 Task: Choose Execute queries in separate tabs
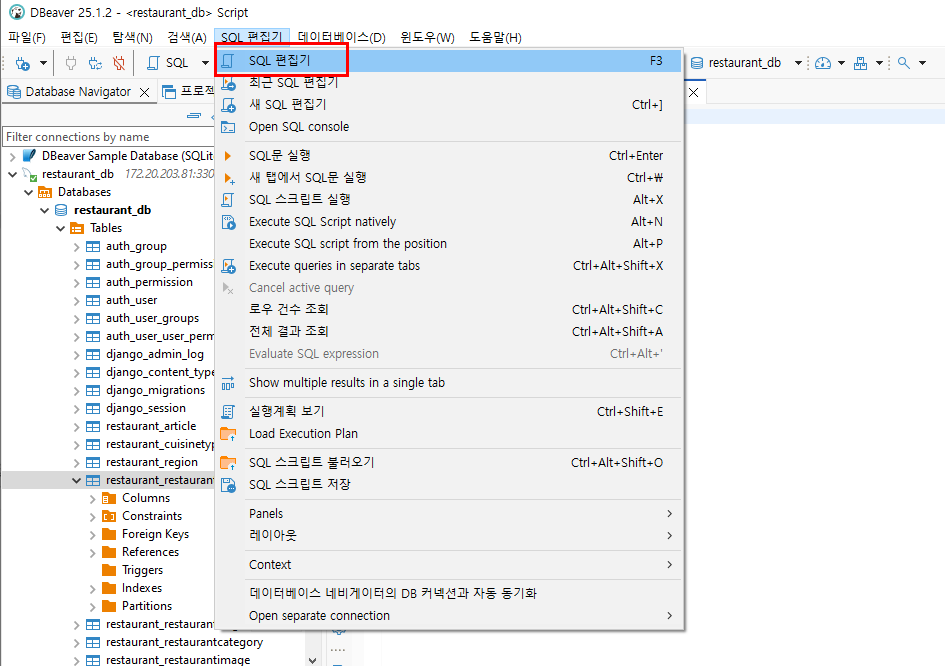450,266
